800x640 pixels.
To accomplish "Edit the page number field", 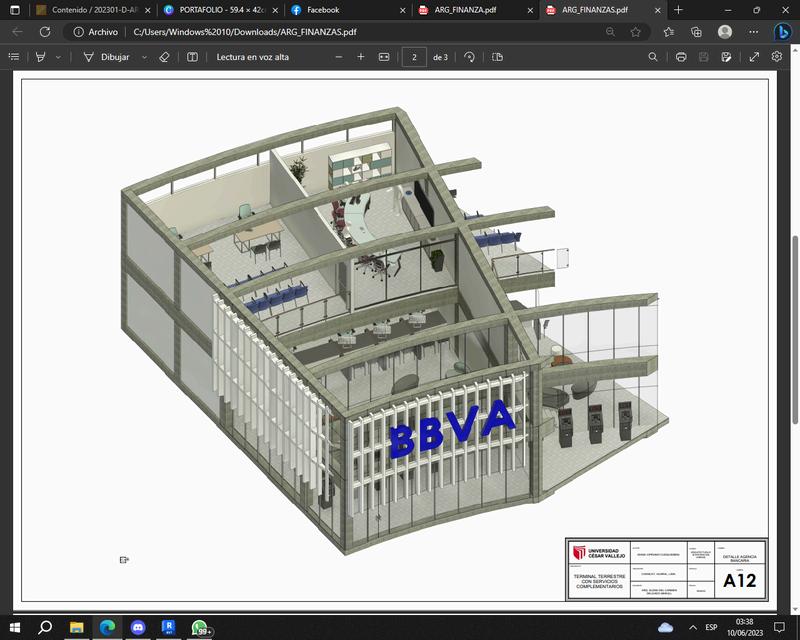I will [x=414, y=57].
